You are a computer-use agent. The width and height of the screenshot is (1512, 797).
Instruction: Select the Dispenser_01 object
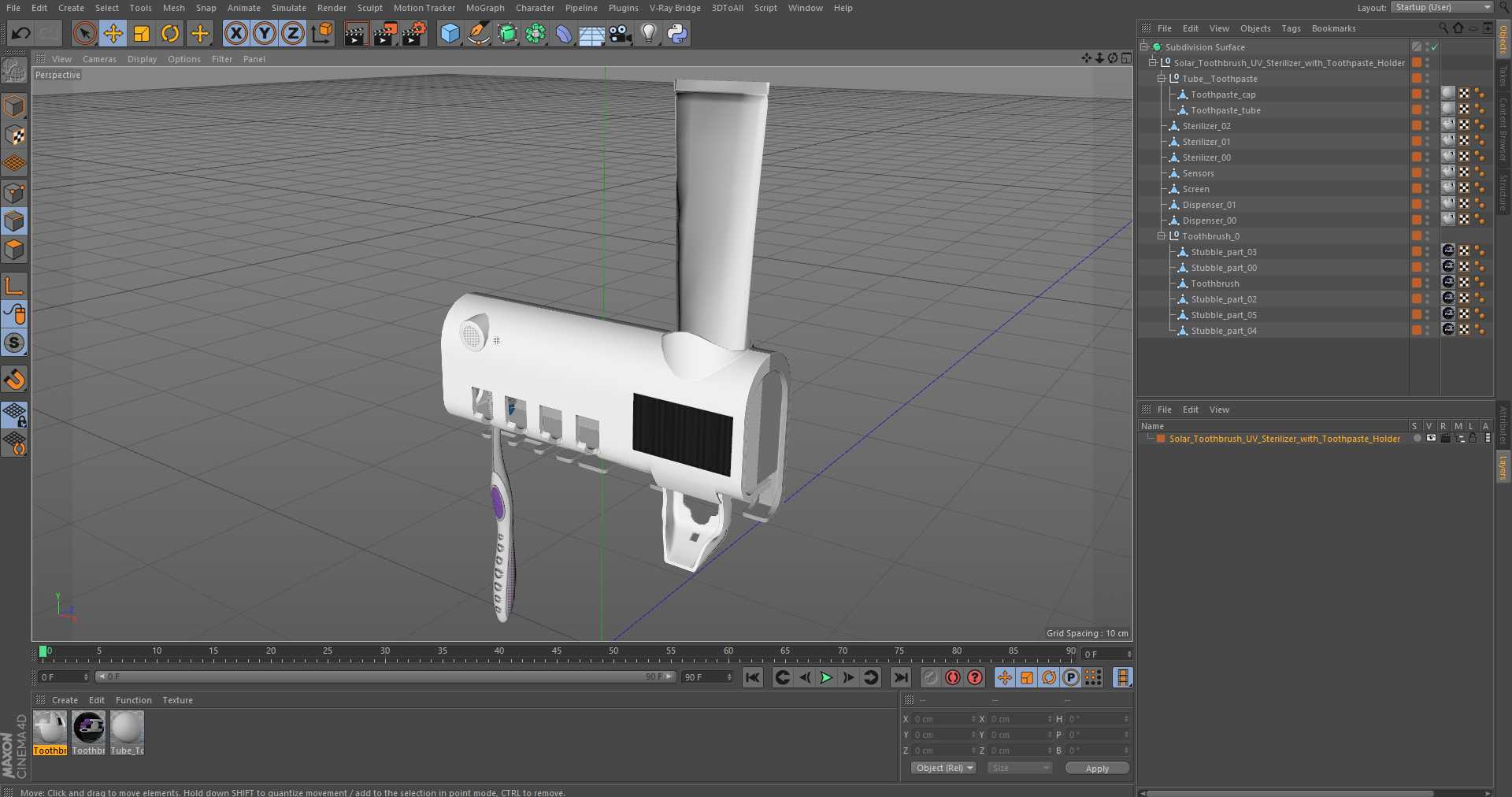pyautogui.click(x=1209, y=205)
